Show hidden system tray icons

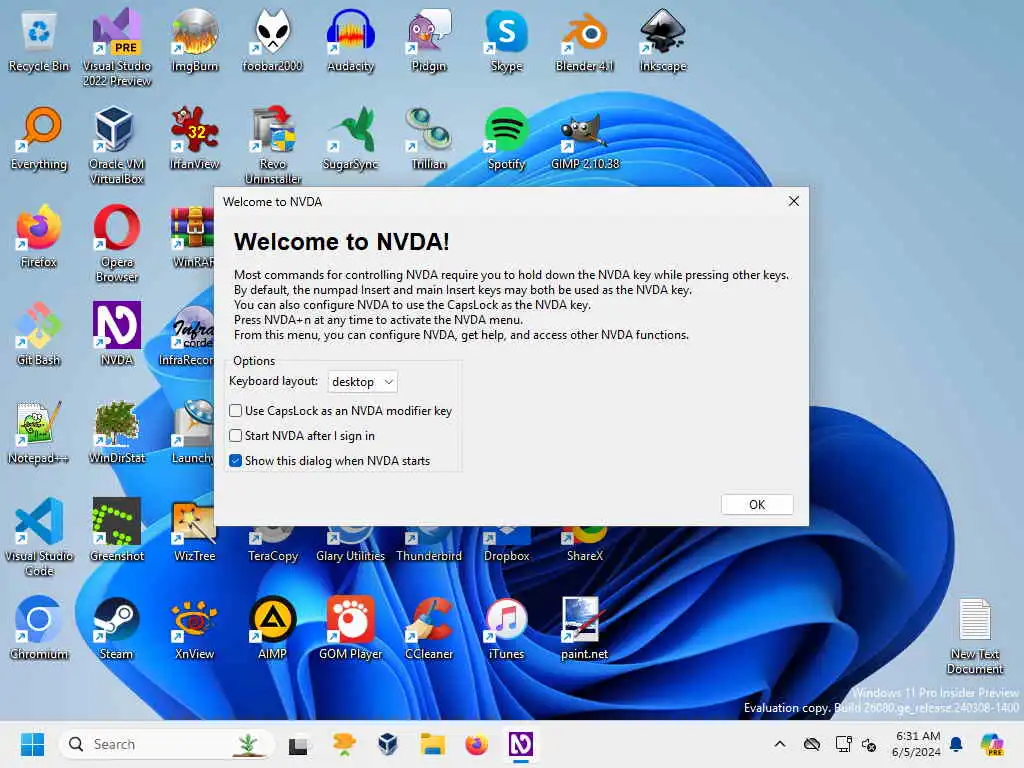780,744
